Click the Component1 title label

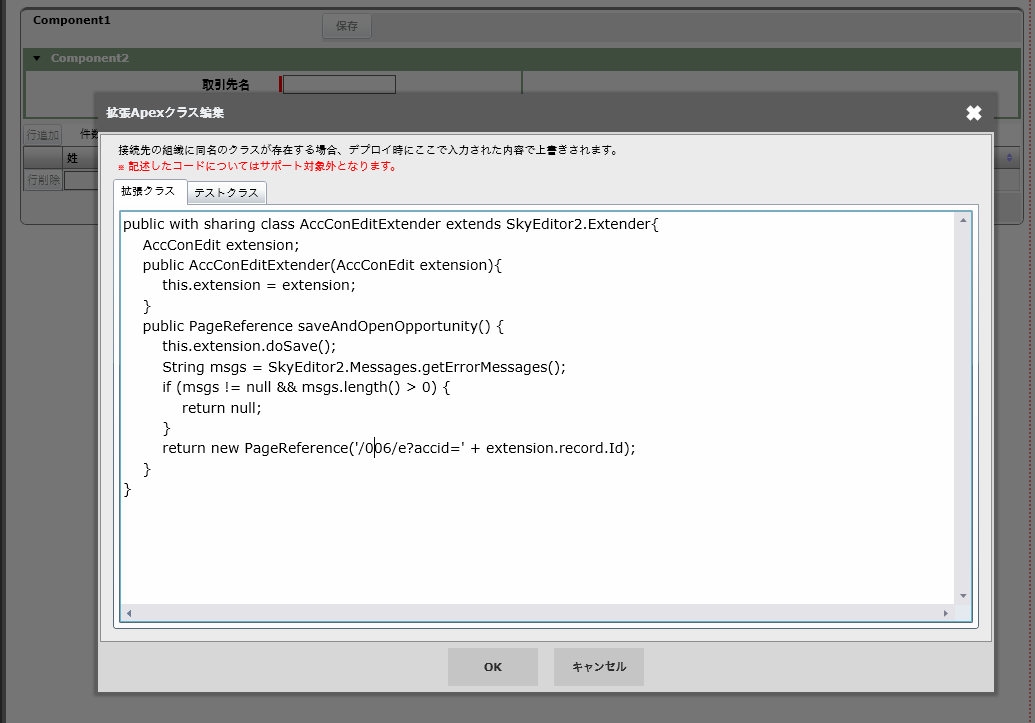[x=72, y=20]
